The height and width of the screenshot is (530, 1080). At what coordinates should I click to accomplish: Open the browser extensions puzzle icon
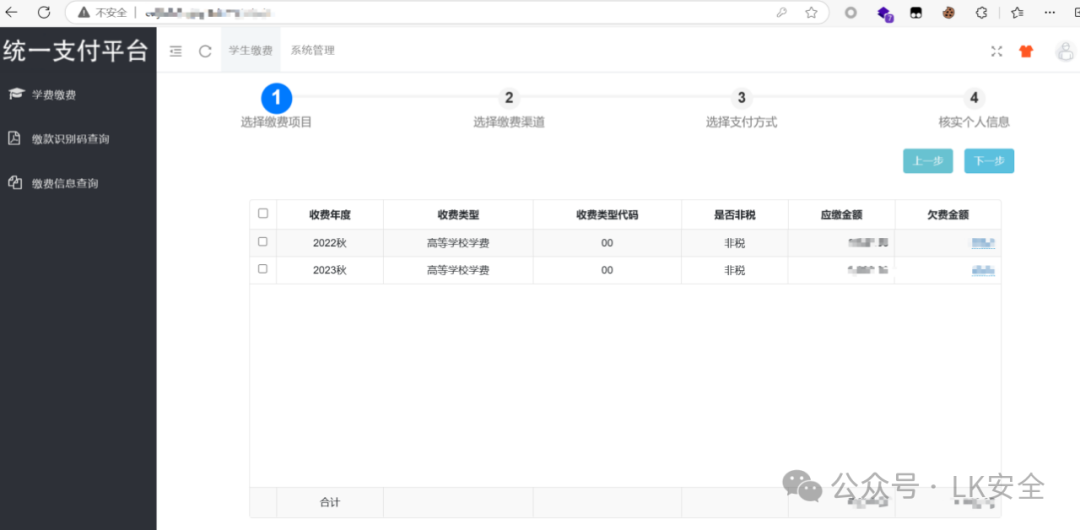pos(982,12)
